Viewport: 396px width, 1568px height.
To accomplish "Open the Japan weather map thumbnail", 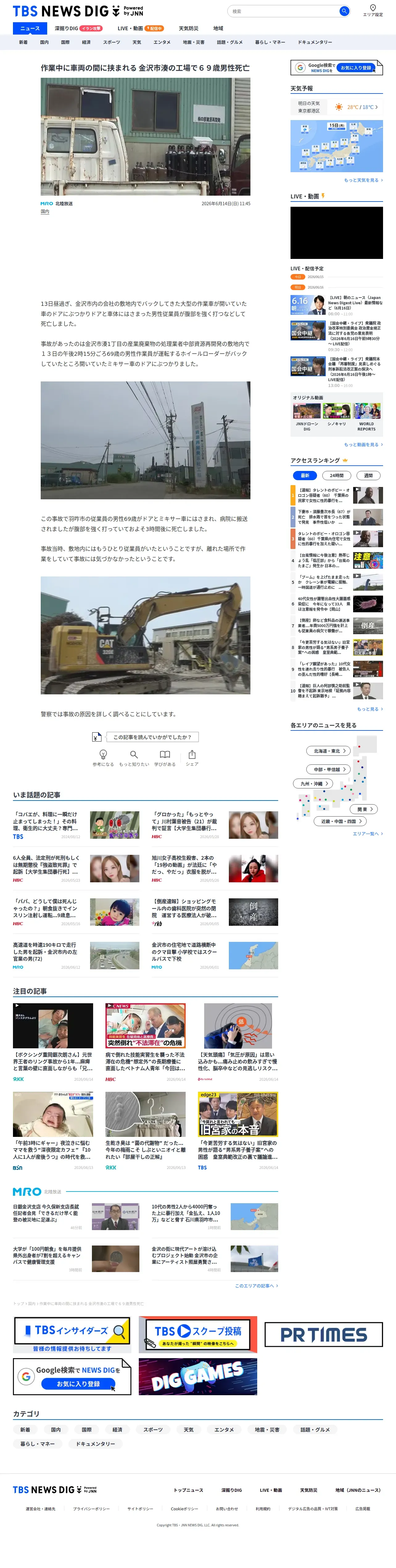I will pos(336,146).
